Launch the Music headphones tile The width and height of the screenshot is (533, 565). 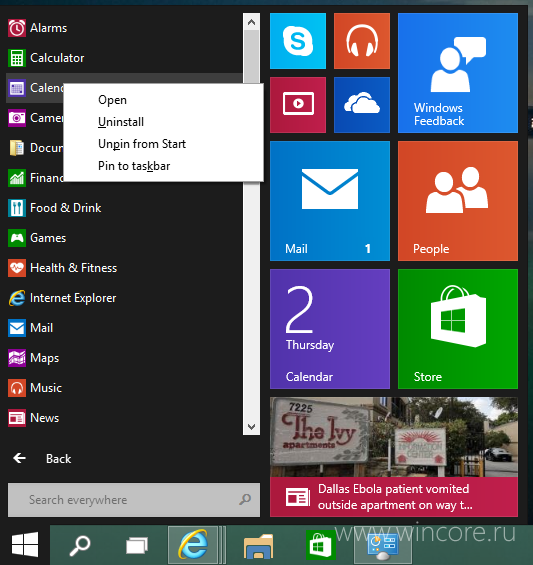point(362,41)
